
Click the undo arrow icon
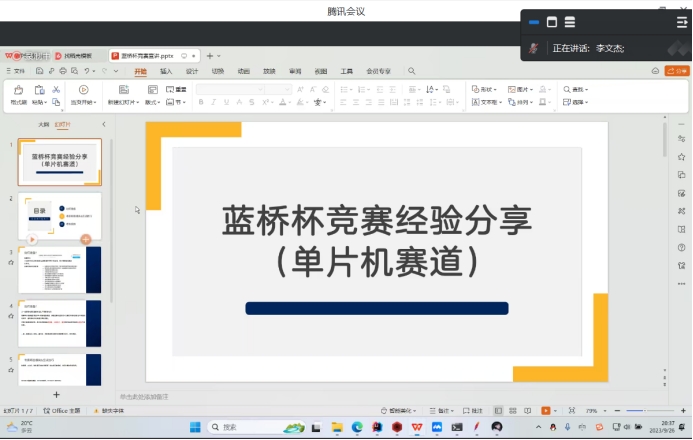(x=88, y=71)
